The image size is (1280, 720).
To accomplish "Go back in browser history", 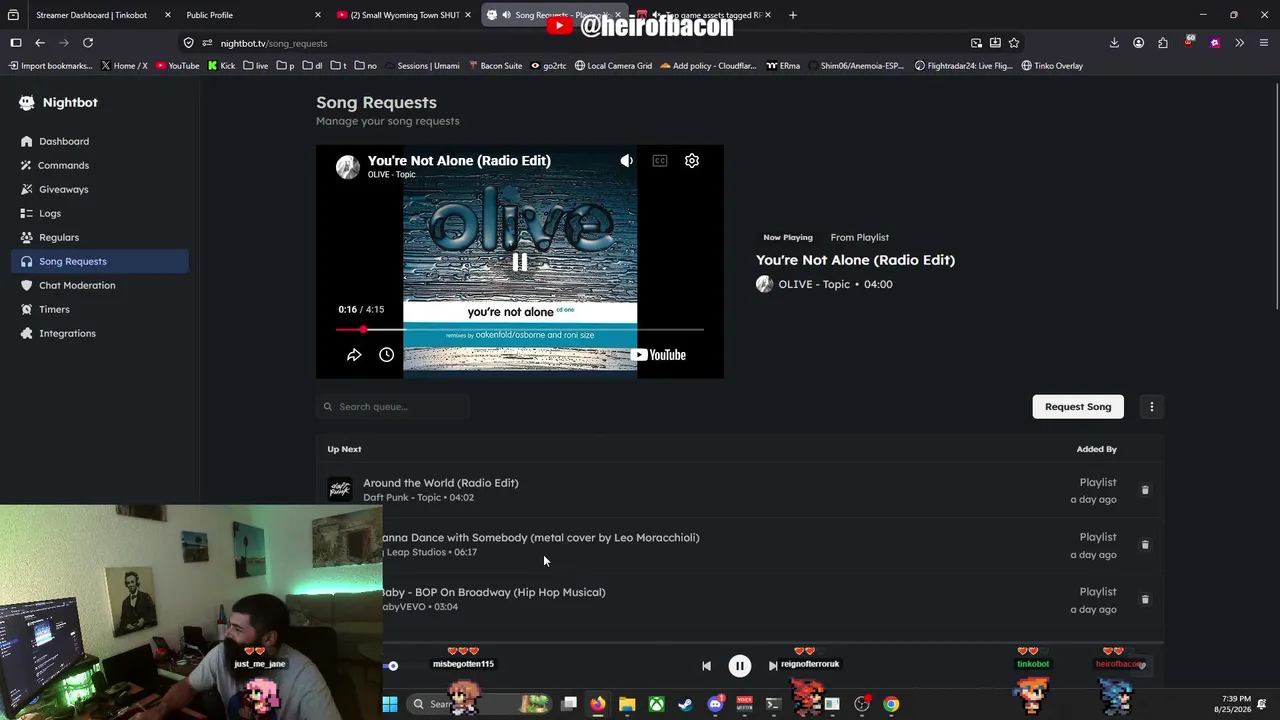I will coord(40,43).
